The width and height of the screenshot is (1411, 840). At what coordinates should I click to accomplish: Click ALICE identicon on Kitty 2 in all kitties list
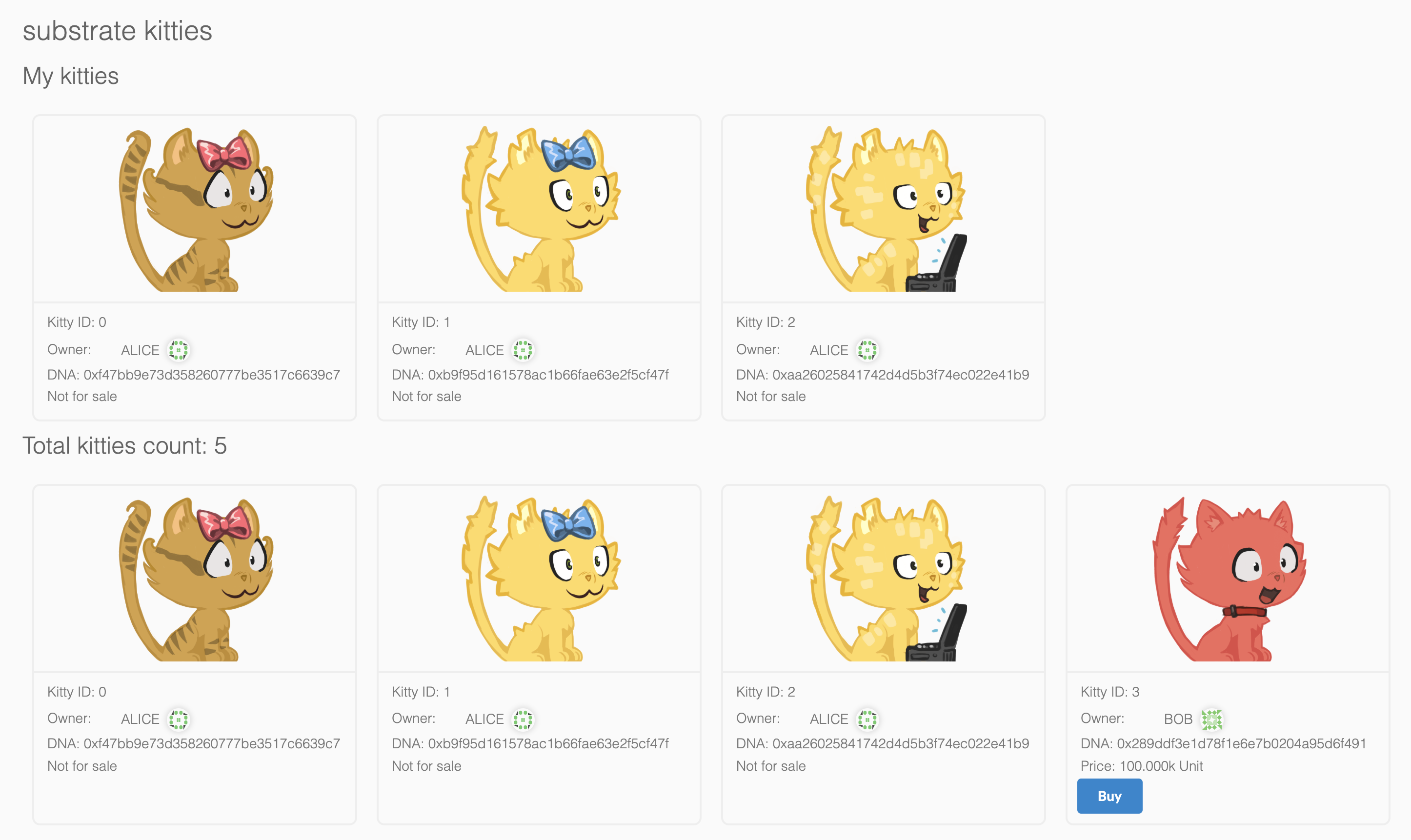click(867, 720)
